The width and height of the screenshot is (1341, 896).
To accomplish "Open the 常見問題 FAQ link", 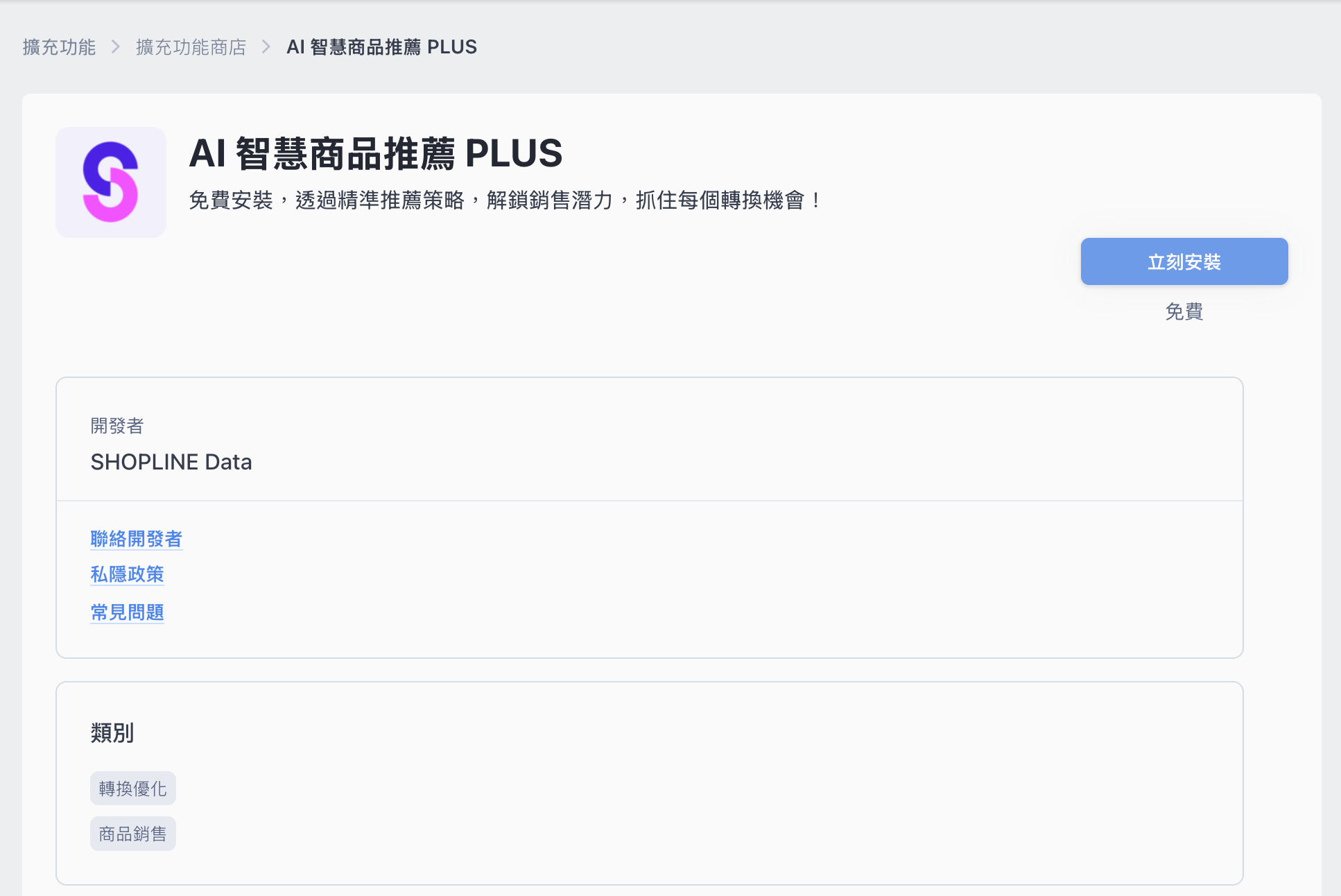I will 127,612.
